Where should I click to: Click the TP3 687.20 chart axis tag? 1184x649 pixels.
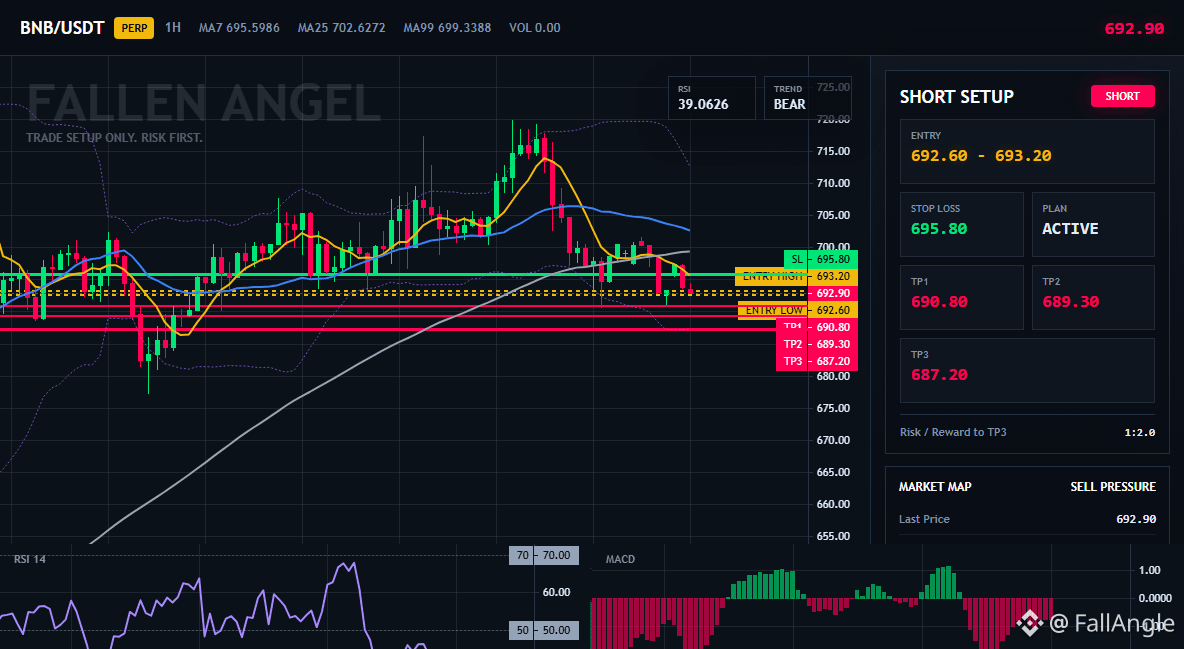(817, 361)
